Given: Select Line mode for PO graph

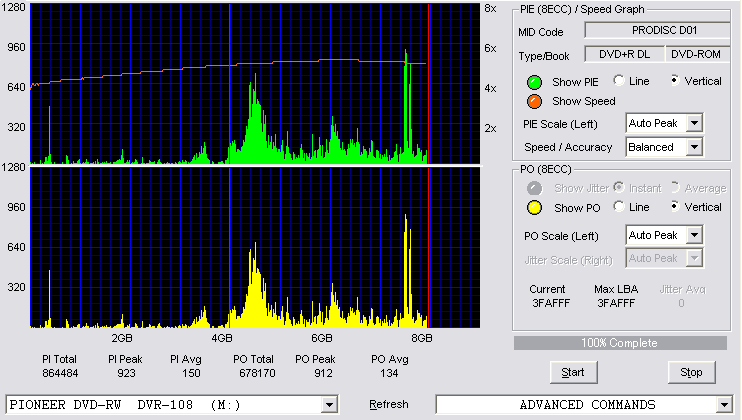Looking at the screenshot, I should click(x=619, y=206).
